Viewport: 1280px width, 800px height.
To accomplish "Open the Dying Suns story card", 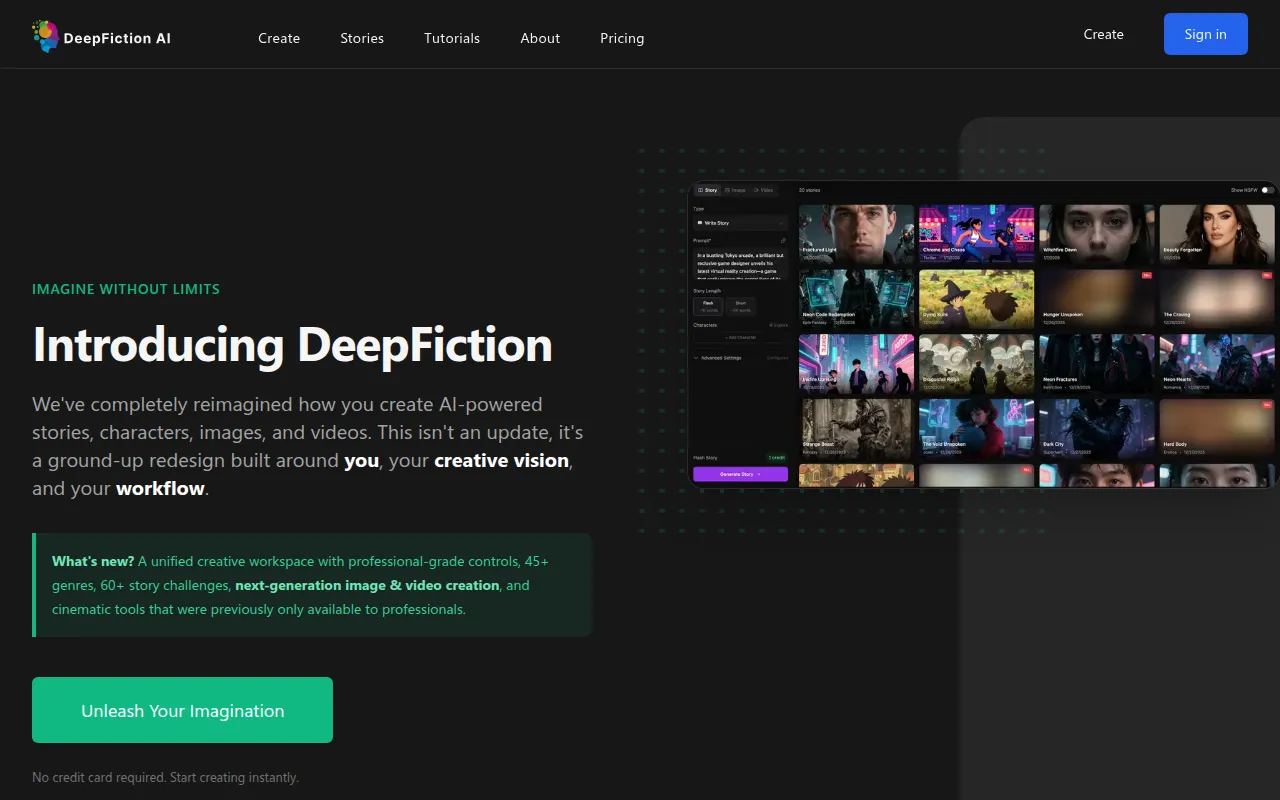I will tap(977, 299).
